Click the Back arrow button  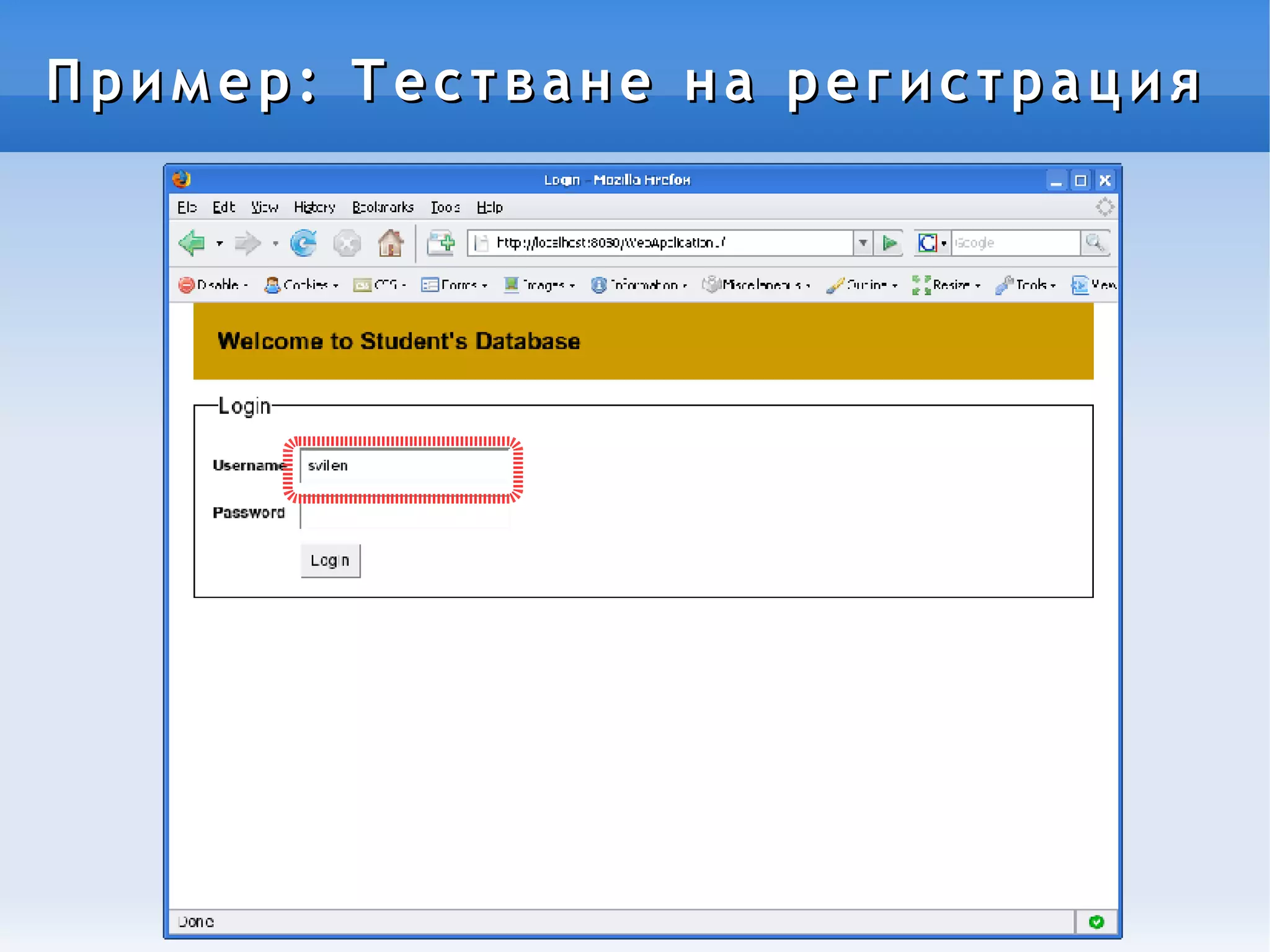[x=192, y=242]
